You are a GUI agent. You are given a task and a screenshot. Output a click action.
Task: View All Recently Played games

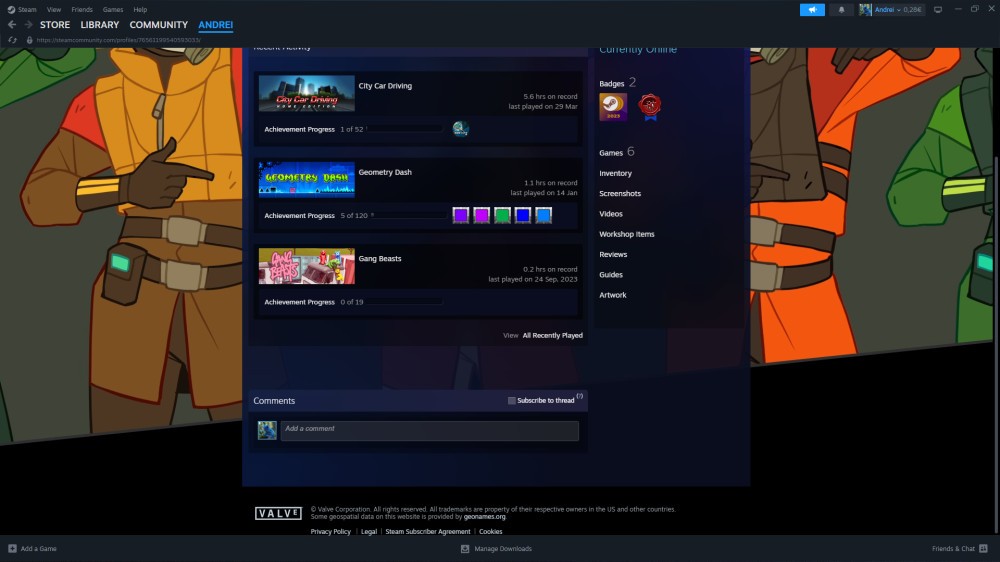552,336
